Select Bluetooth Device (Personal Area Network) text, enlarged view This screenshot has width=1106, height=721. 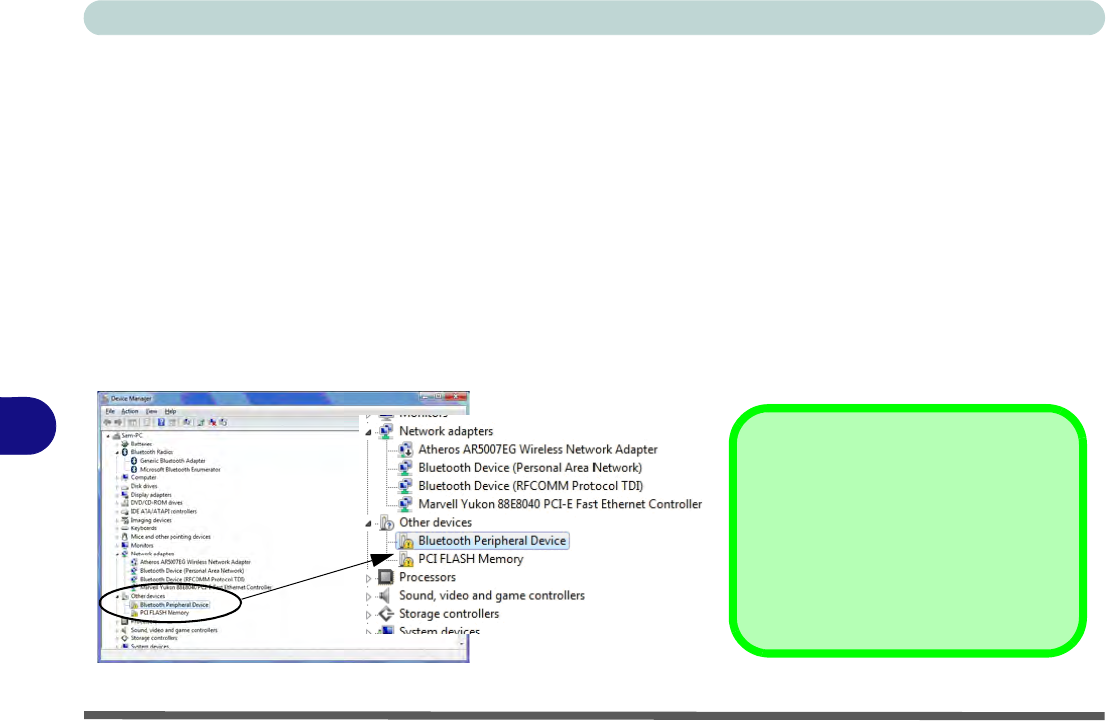530,468
